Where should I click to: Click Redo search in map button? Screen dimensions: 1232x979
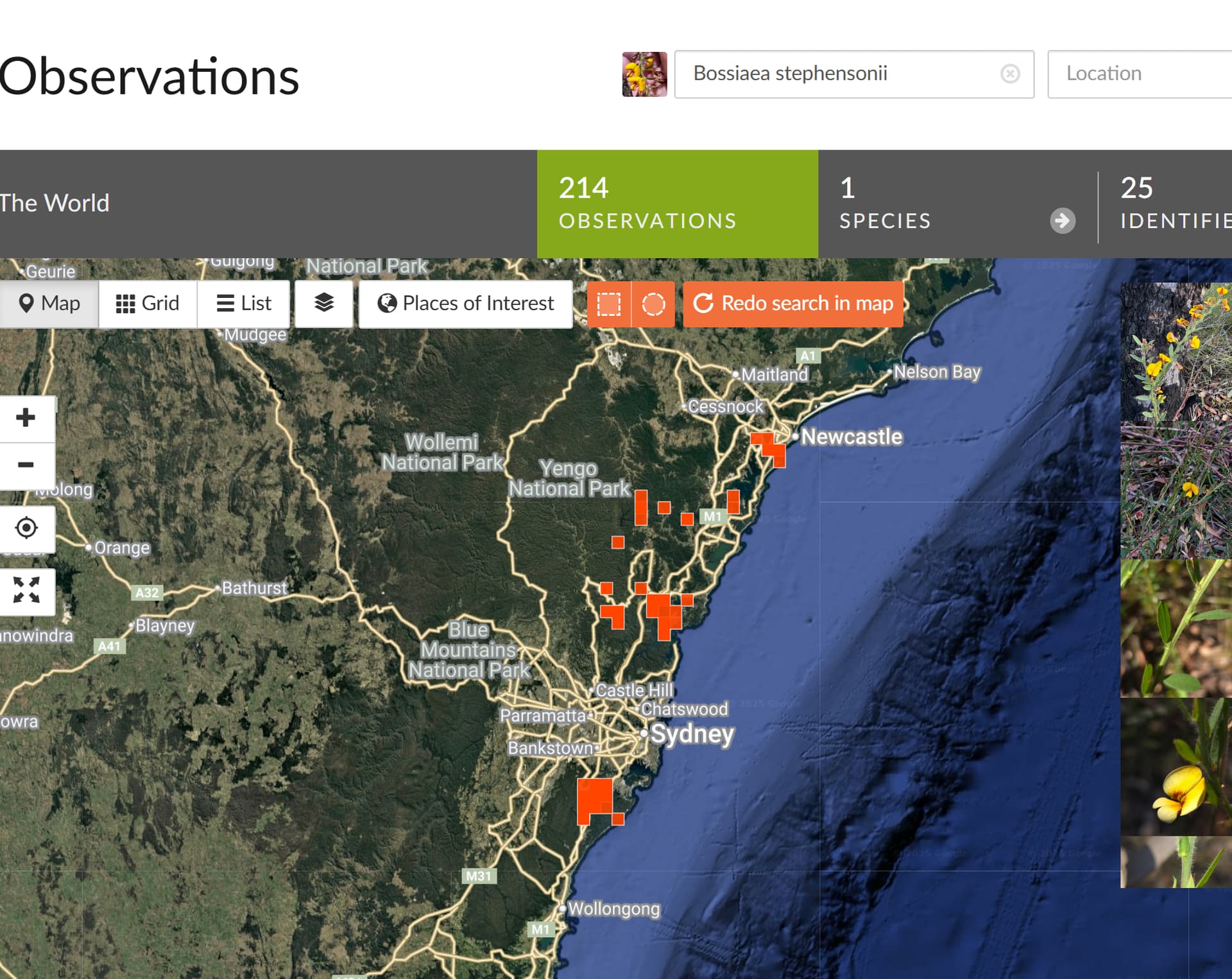pyautogui.click(x=793, y=303)
